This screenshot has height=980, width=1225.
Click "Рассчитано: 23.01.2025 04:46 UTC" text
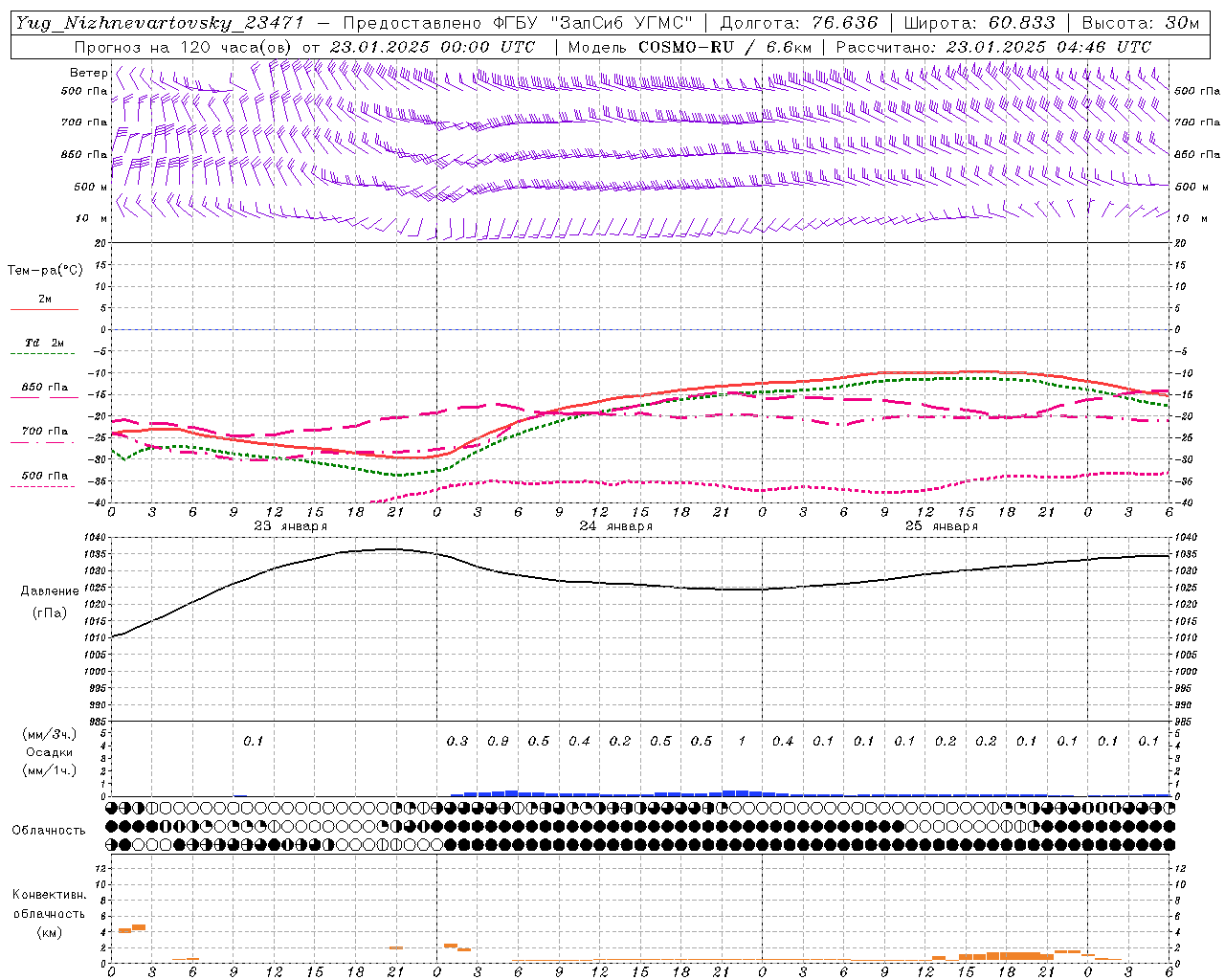coord(993,47)
